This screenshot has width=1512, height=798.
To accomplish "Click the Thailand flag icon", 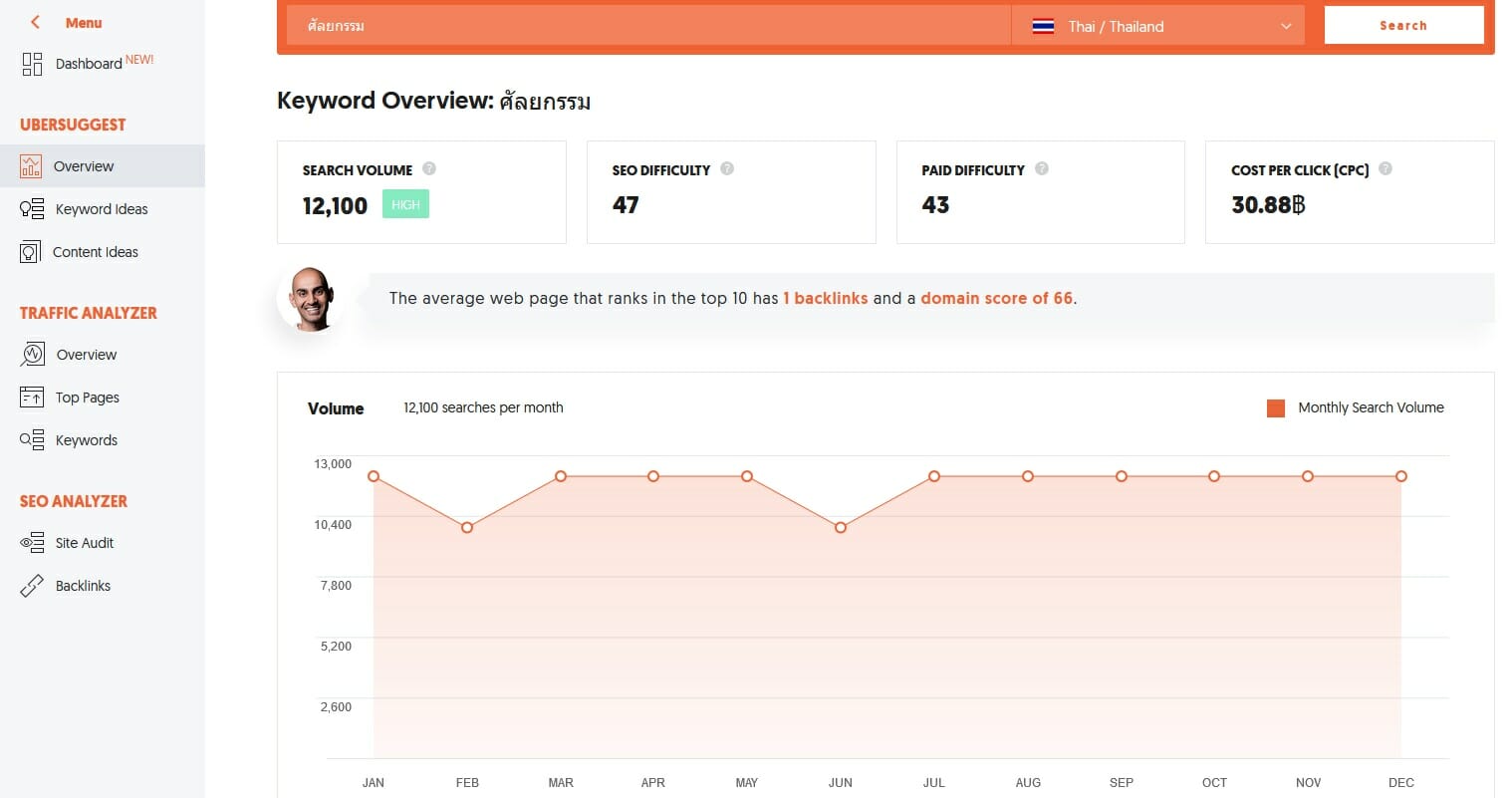I will [x=1043, y=27].
